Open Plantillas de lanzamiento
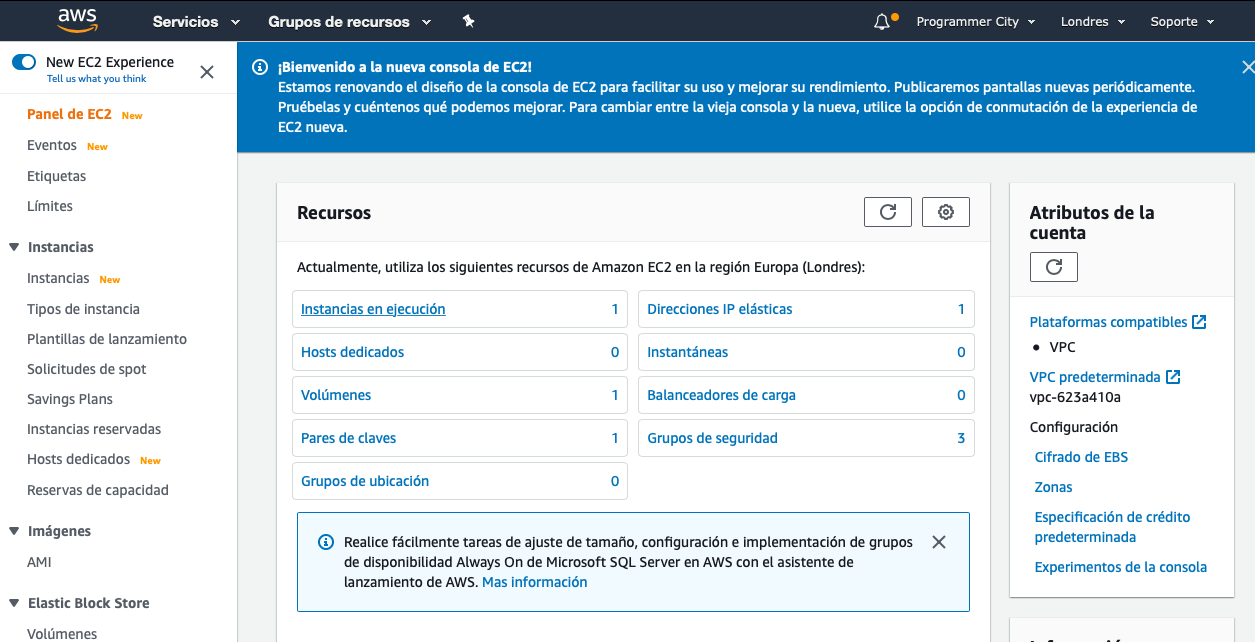This screenshot has height=642, width=1255. click(x=107, y=339)
